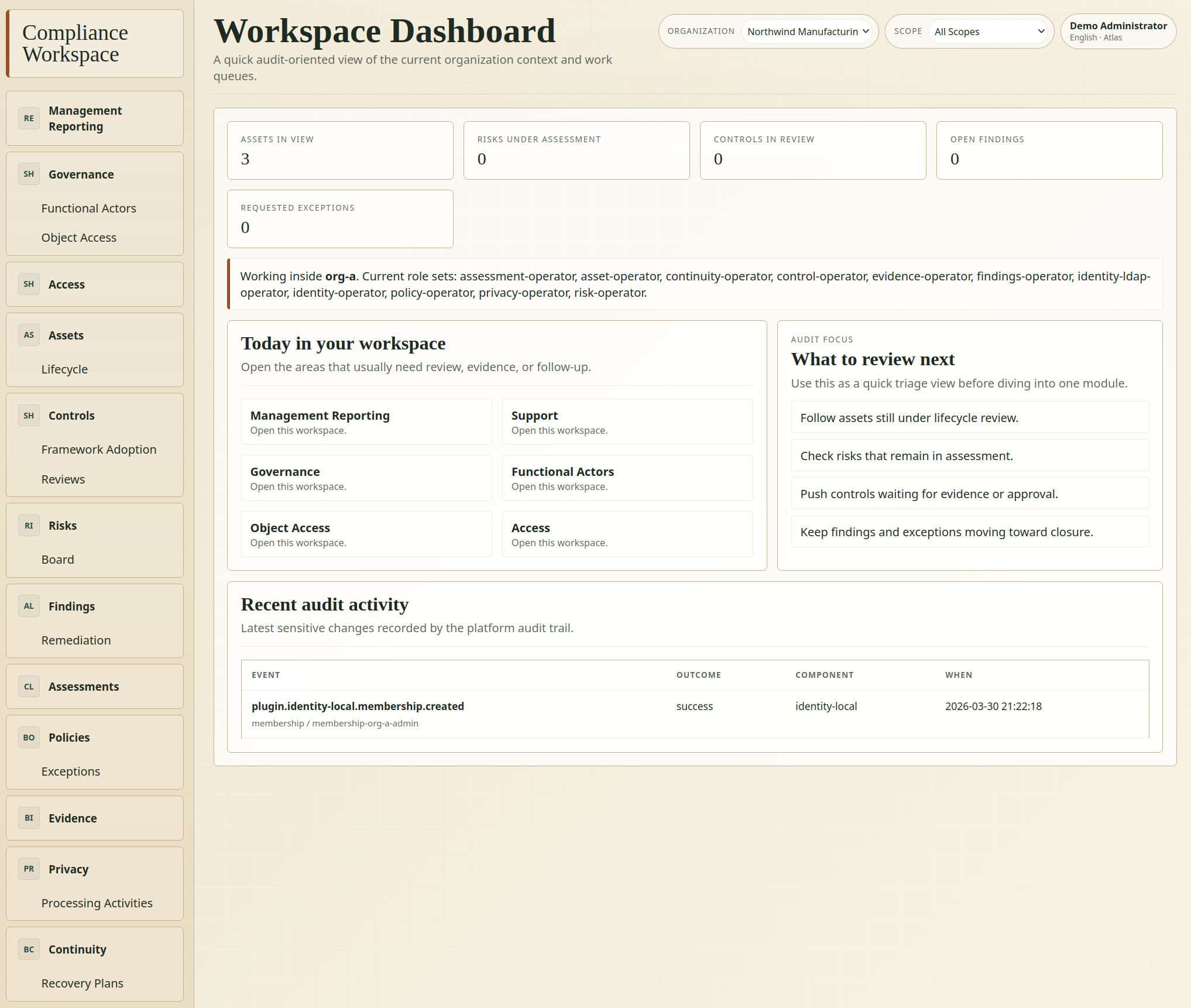Image resolution: width=1191 pixels, height=1008 pixels.
Task: Click the Evidence label in the sidebar
Action: pyautogui.click(x=73, y=818)
